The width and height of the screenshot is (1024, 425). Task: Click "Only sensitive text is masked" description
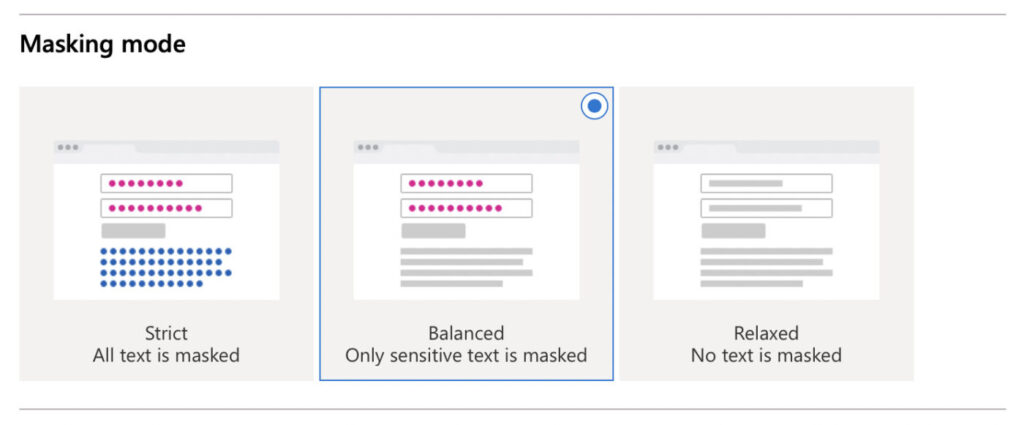tap(466, 355)
